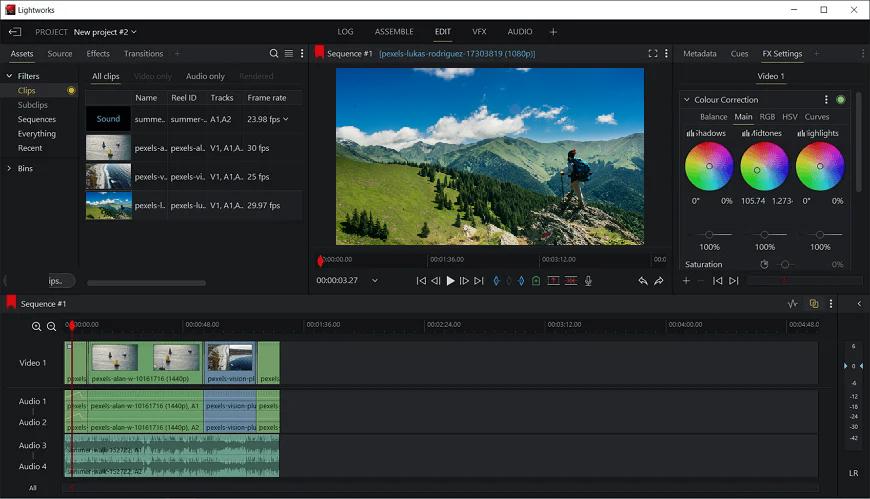Go to next keyframe in FX Settings
Viewport: 870px width, 499px height.
pyautogui.click(x=734, y=281)
